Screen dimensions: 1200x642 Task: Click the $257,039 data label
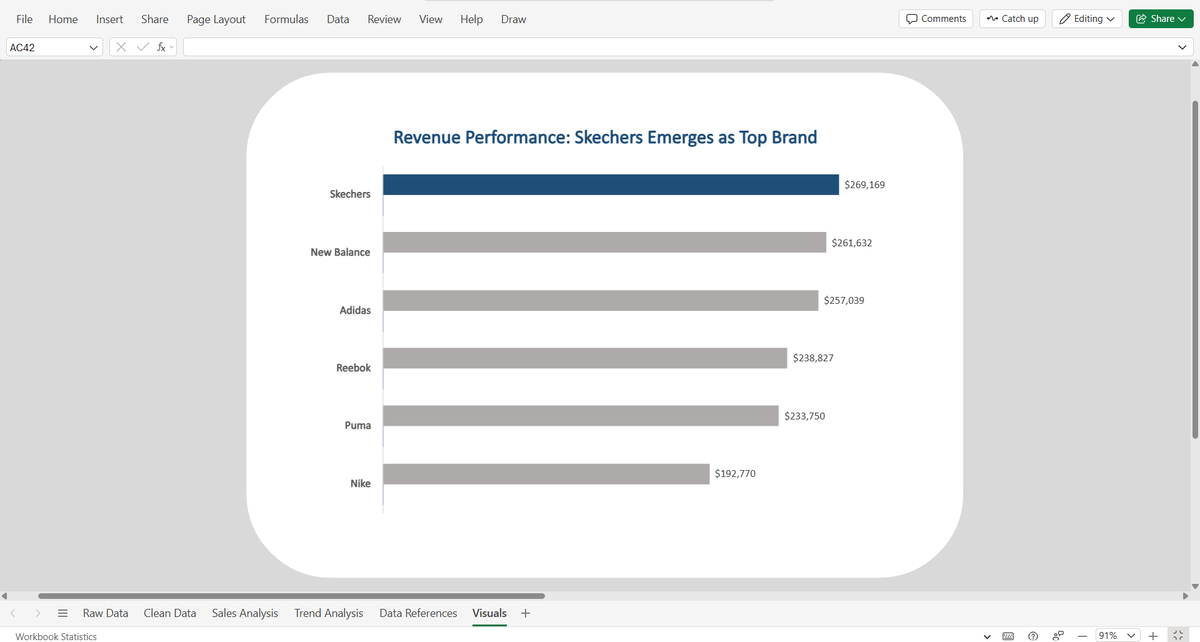point(844,300)
